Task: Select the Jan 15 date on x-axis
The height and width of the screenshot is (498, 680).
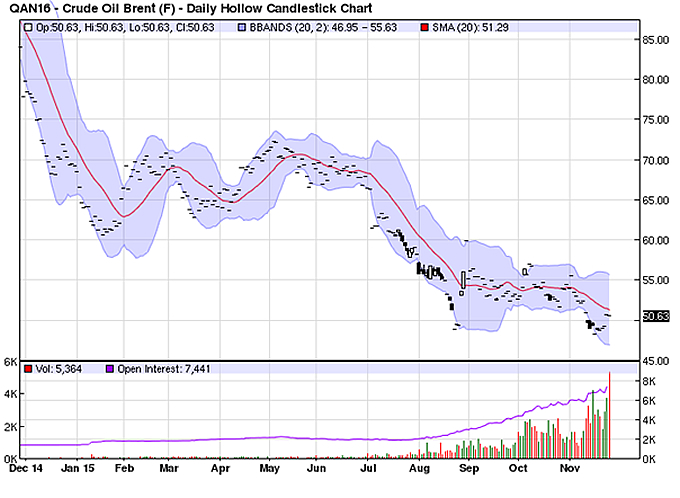Action: point(77,467)
